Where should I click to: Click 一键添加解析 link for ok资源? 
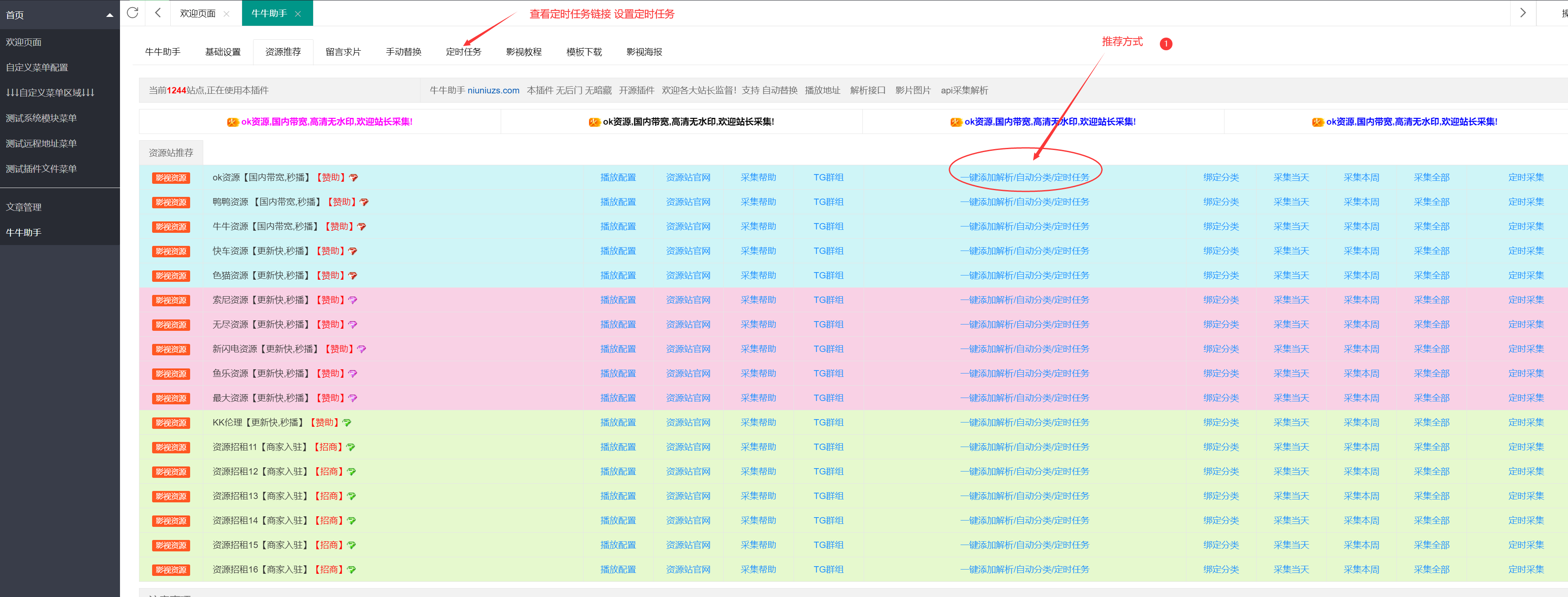[1025, 178]
